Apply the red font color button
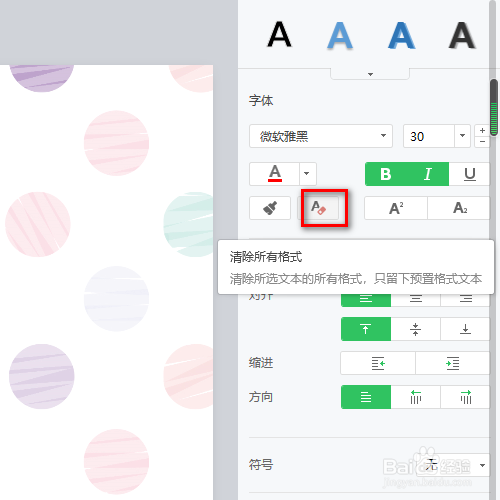 click(x=275, y=174)
